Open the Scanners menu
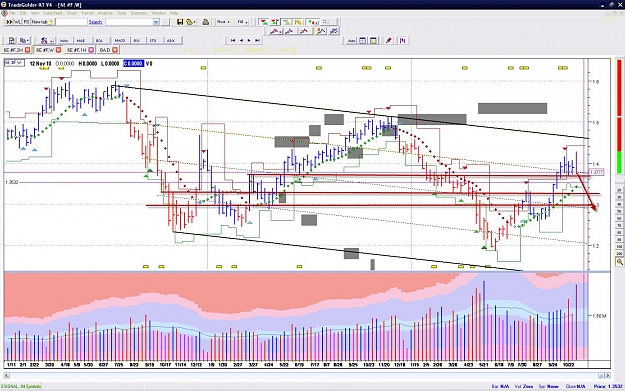The image size is (625, 391). click(x=139, y=13)
